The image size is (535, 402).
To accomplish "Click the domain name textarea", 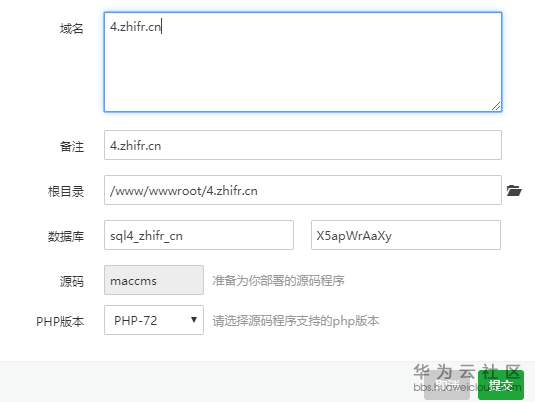I will (303, 62).
